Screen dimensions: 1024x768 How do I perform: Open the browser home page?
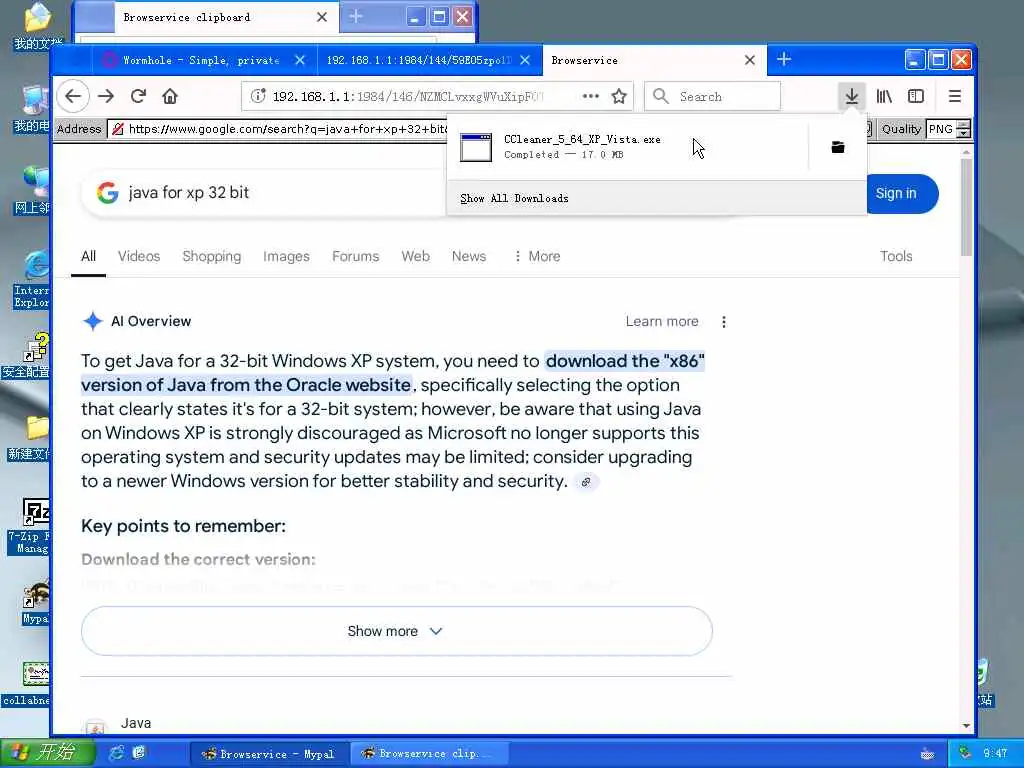coord(170,97)
